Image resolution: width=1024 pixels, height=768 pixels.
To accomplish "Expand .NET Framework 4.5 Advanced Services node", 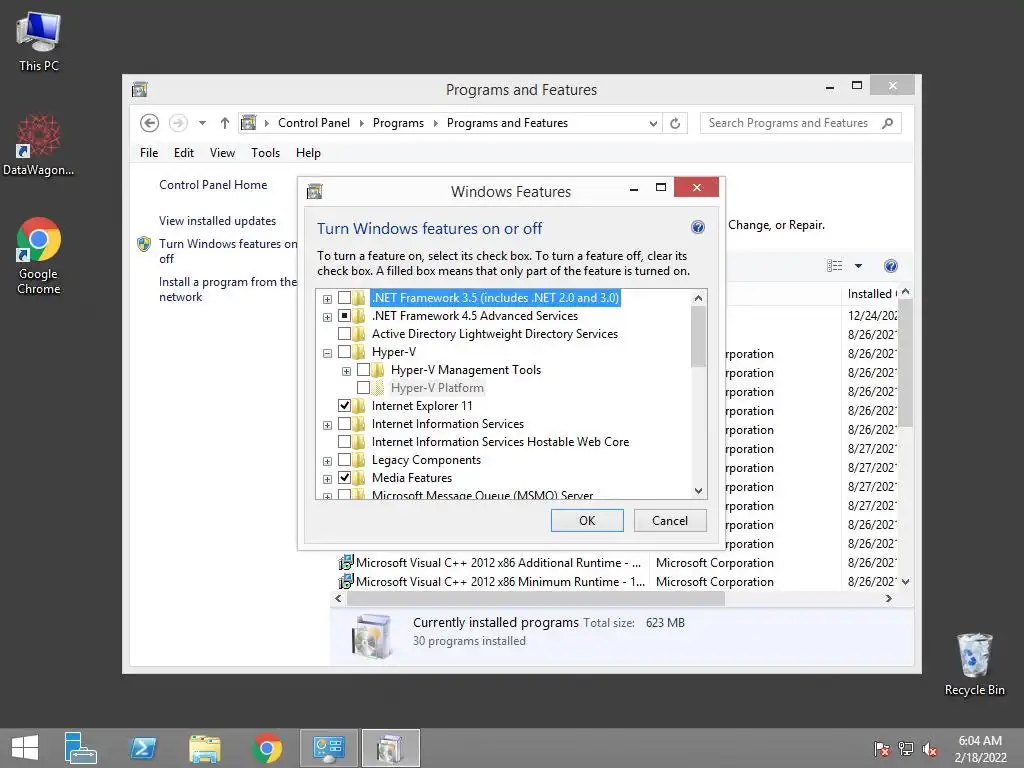I will pyautogui.click(x=327, y=317).
